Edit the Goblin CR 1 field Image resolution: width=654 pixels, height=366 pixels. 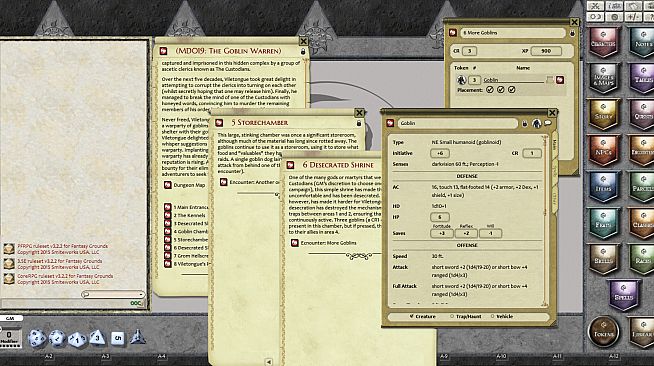pos(532,153)
